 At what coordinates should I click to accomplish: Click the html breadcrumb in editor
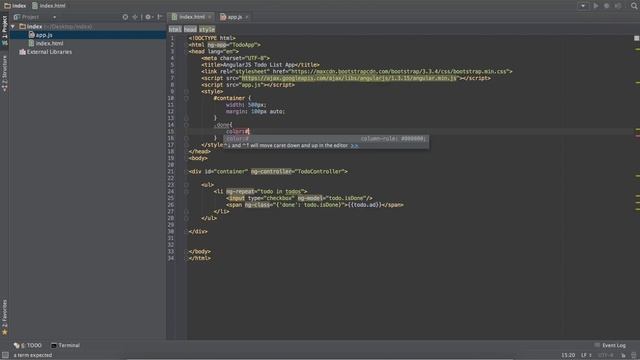click(x=175, y=29)
